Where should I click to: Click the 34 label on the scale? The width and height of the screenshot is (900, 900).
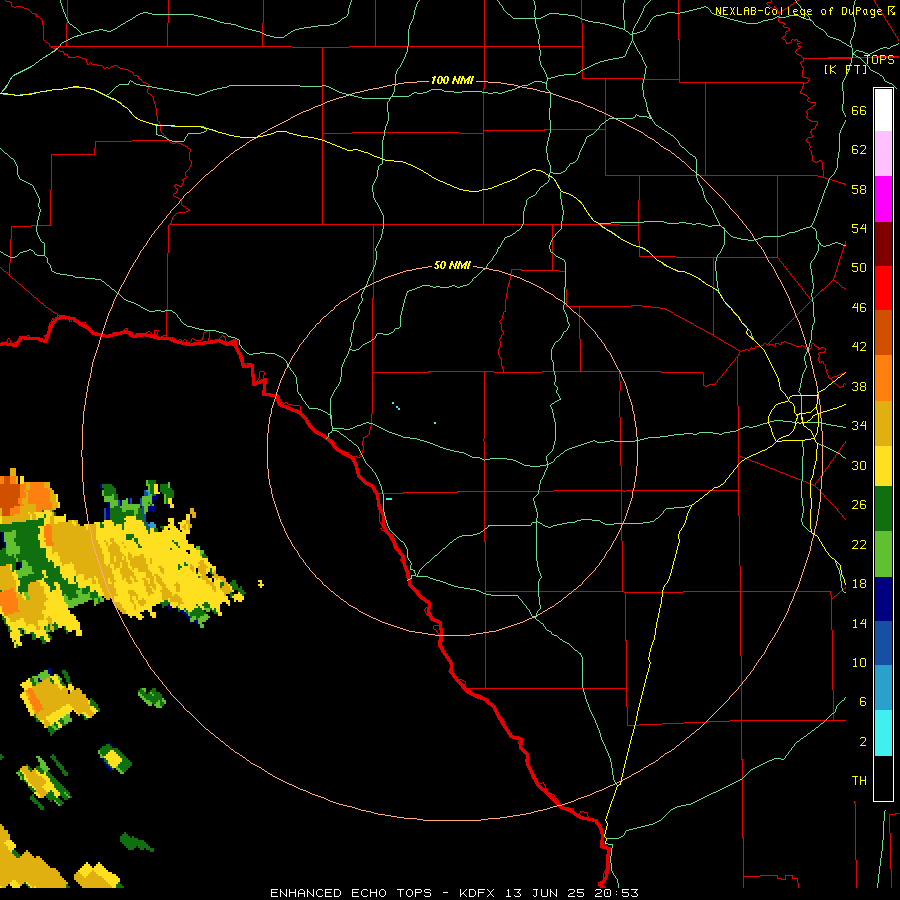859,426
